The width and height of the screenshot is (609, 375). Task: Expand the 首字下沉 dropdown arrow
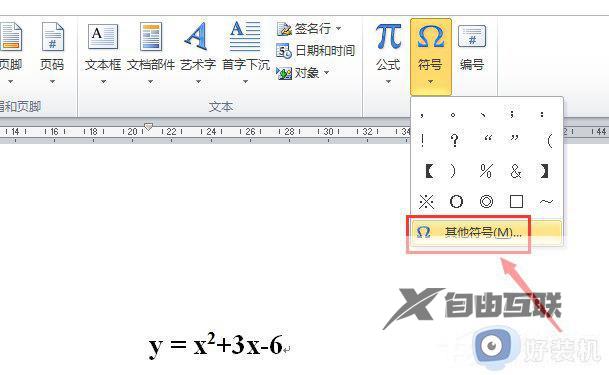pos(245,82)
